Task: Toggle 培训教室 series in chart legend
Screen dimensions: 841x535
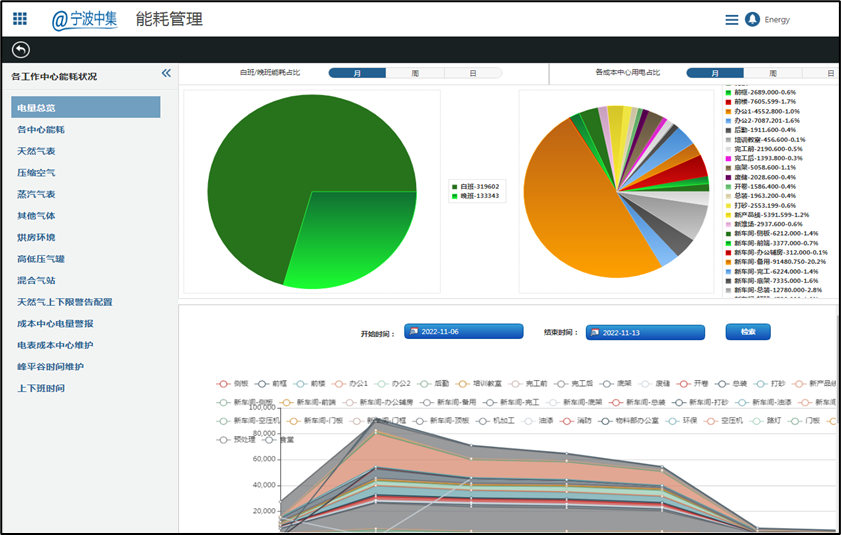Action: (x=478, y=384)
